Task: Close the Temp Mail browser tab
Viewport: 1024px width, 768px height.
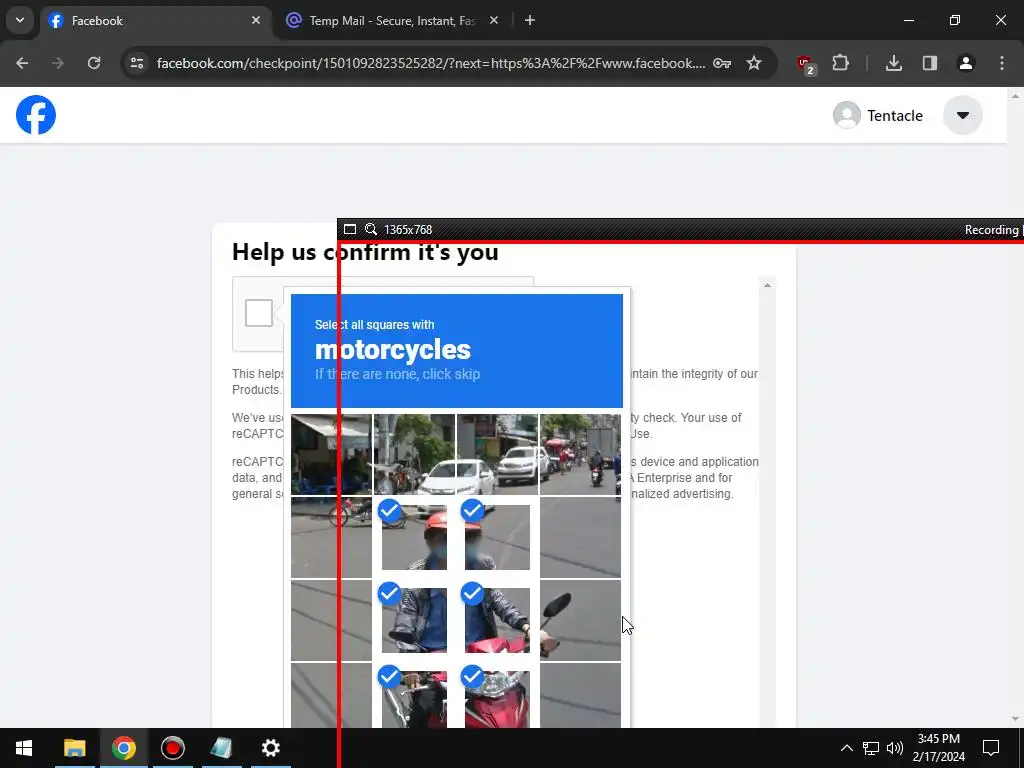Action: pyautogui.click(x=494, y=21)
